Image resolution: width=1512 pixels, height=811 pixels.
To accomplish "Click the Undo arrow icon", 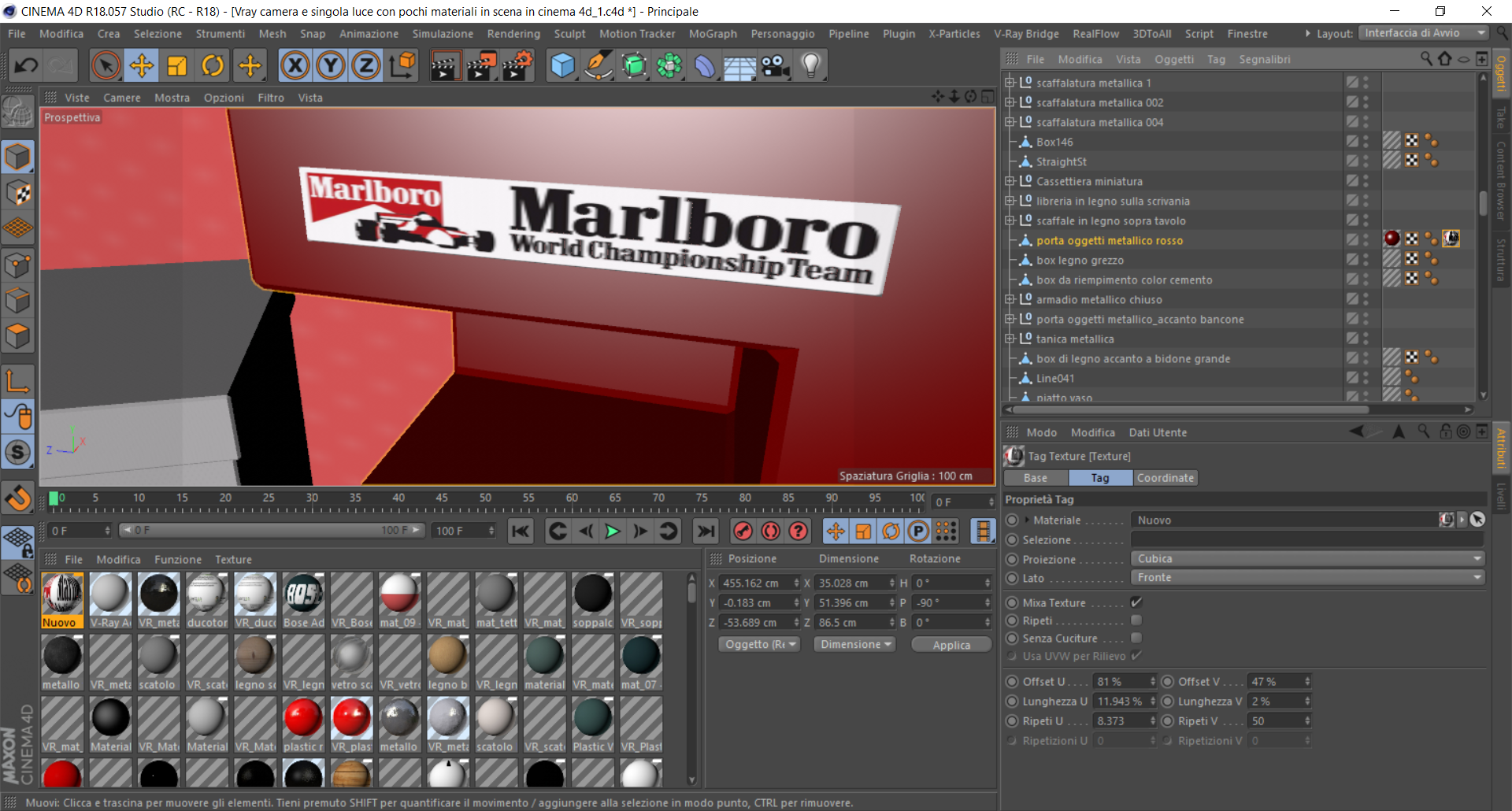I will tap(27, 65).
